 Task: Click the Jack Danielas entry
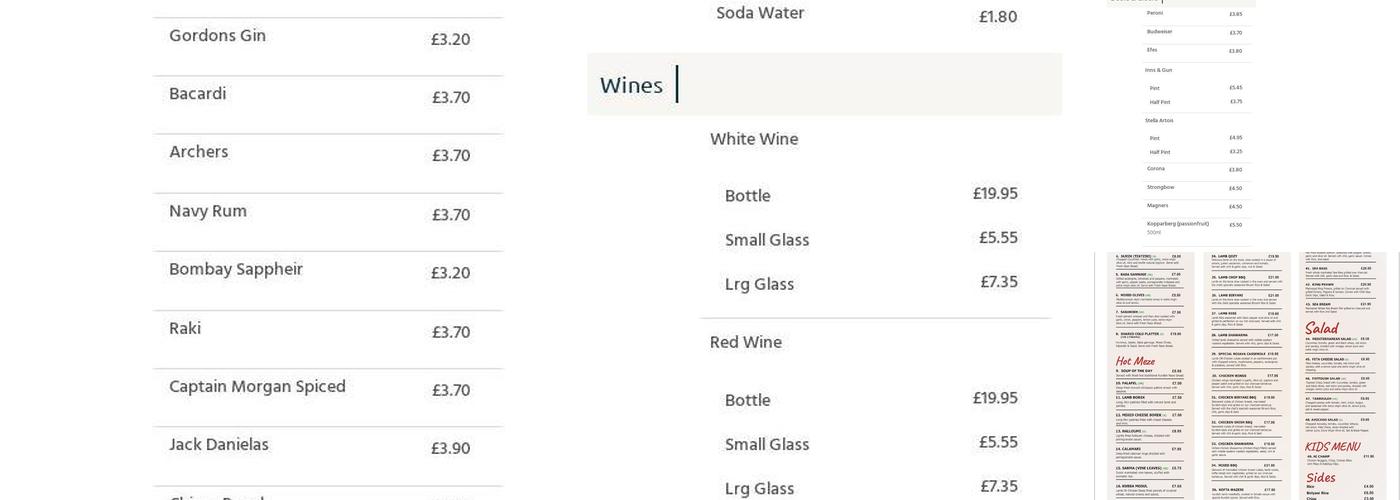tap(218, 445)
